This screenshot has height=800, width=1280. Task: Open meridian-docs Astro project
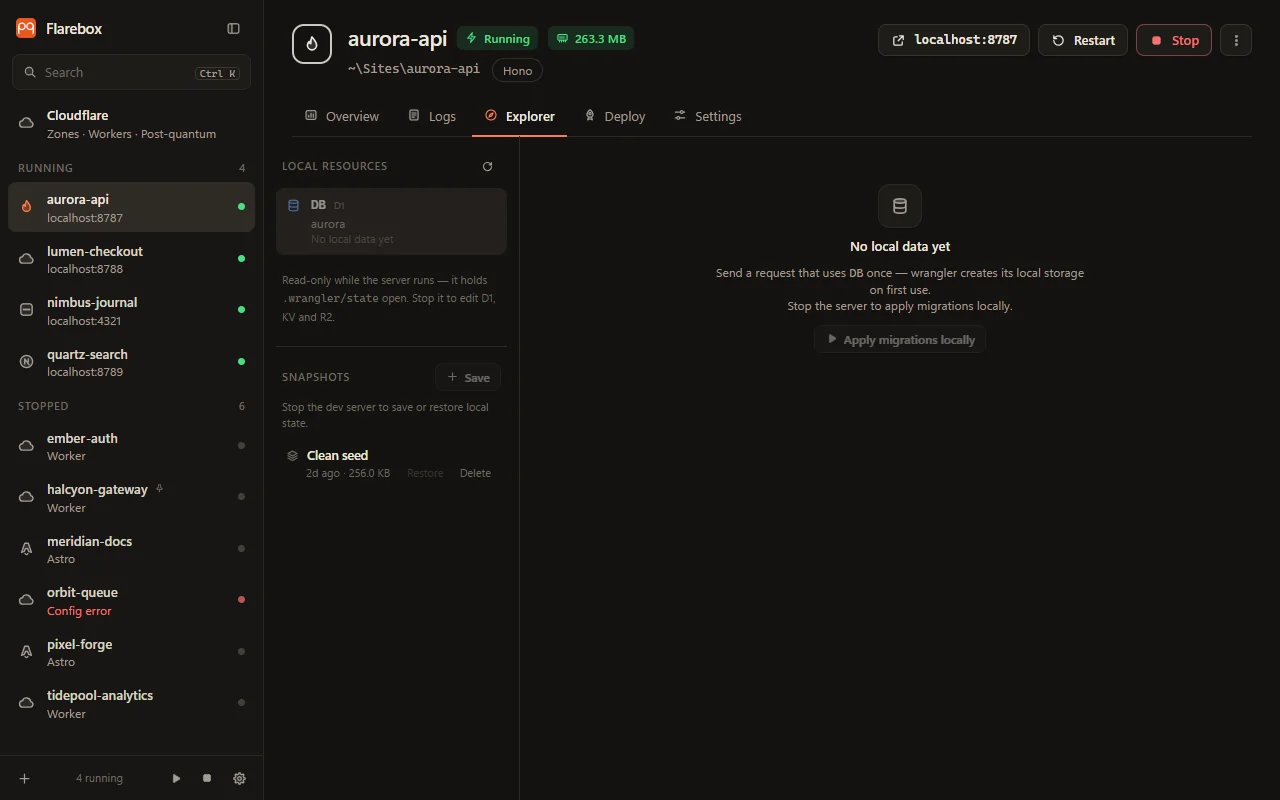click(x=131, y=549)
